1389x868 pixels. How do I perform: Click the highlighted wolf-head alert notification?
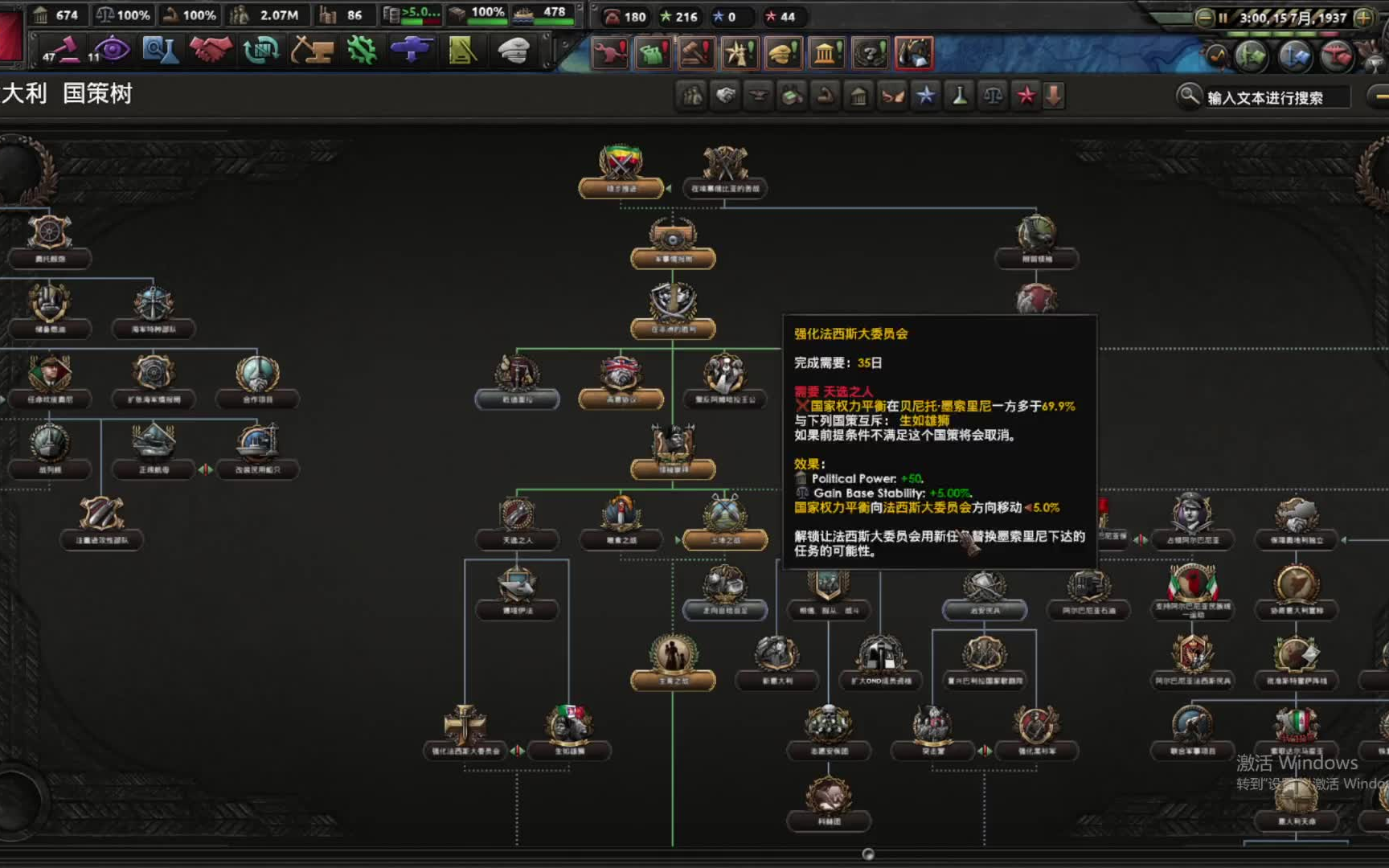(914, 54)
